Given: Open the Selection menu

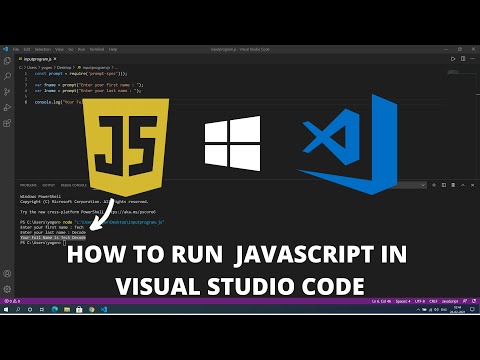Looking at the screenshot, I should tap(43, 49).
